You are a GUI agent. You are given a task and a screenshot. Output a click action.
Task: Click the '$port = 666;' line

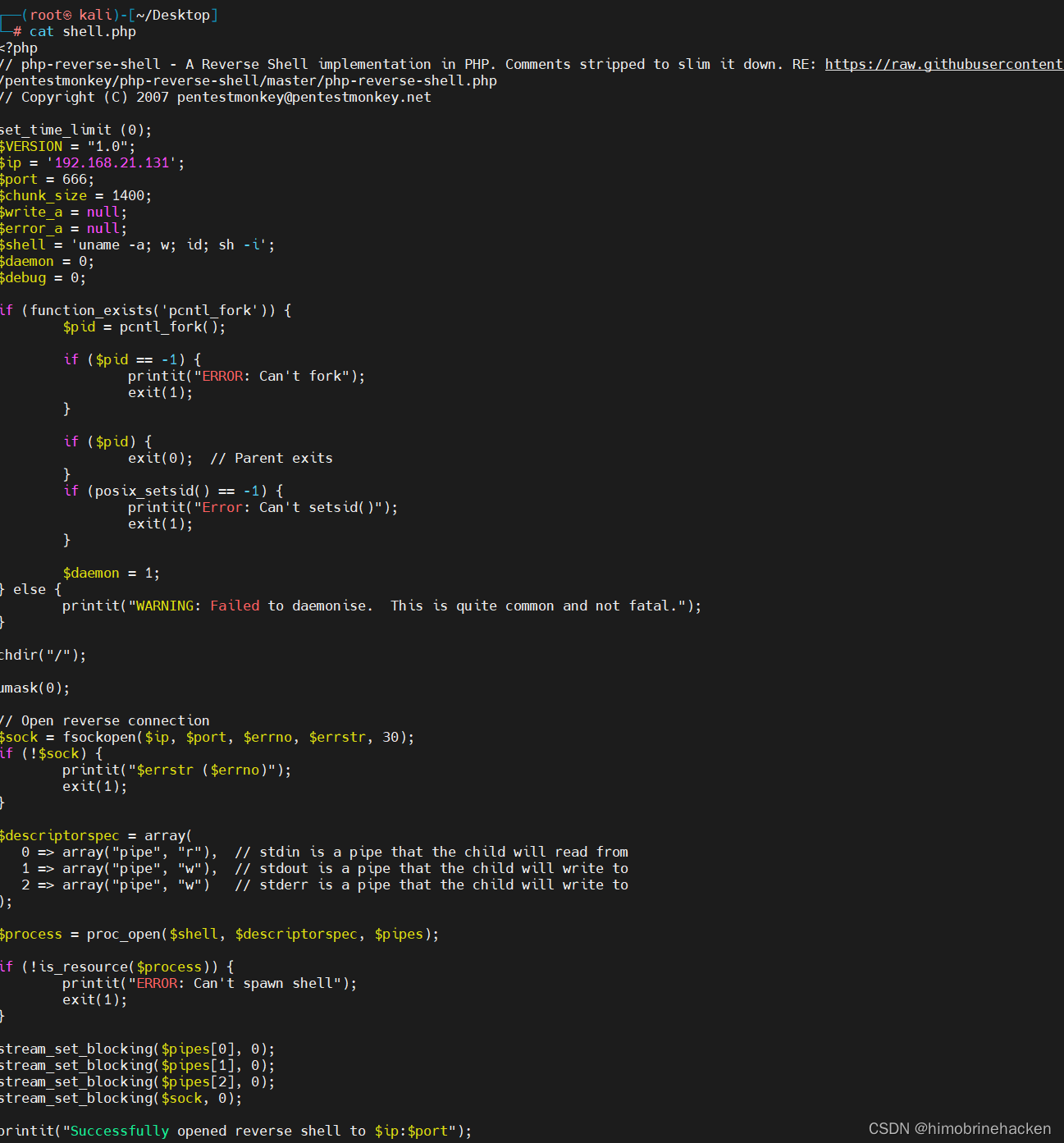point(47,179)
